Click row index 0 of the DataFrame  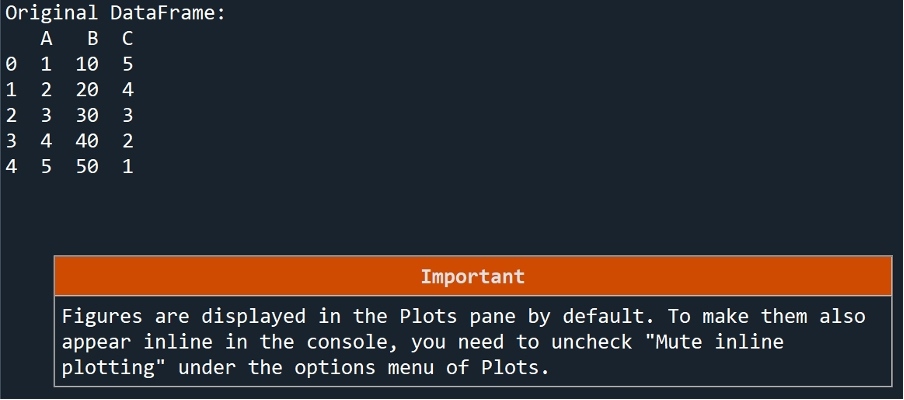point(11,65)
